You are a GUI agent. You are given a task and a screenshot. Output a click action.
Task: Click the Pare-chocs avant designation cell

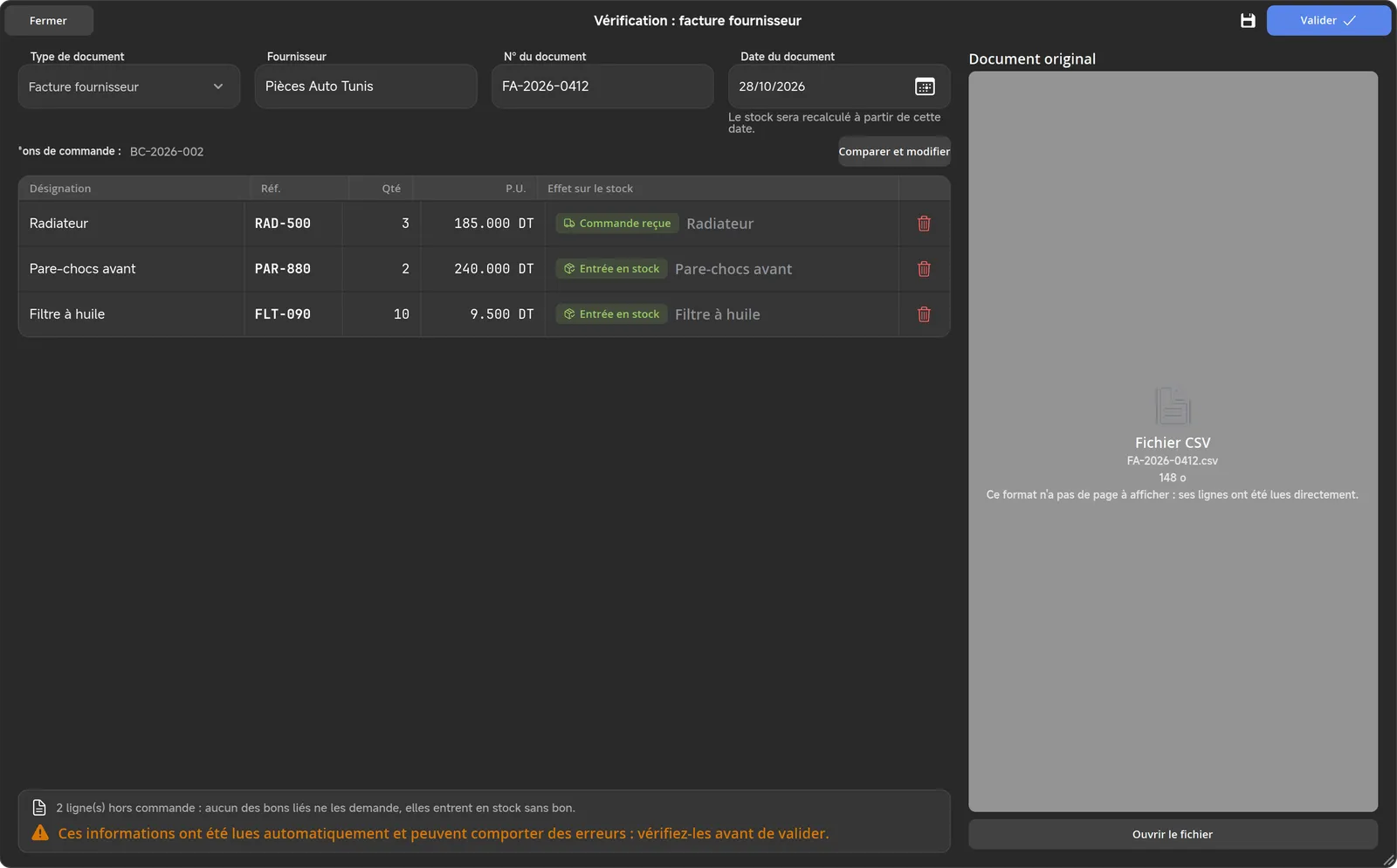point(131,269)
